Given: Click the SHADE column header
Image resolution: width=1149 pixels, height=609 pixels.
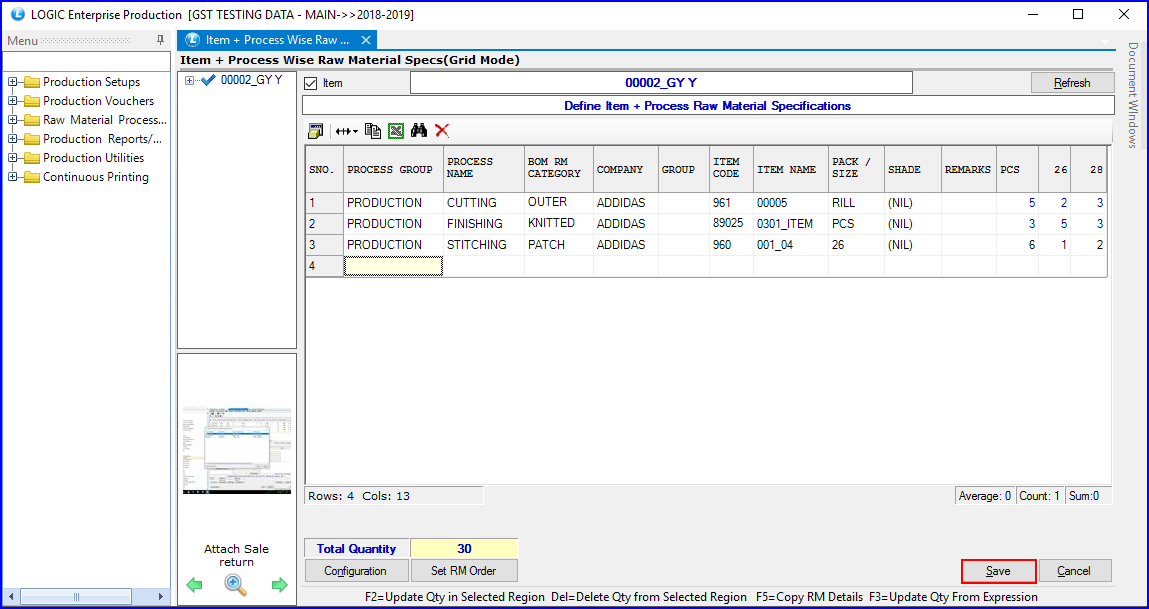Looking at the screenshot, I should tap(912, 169).
